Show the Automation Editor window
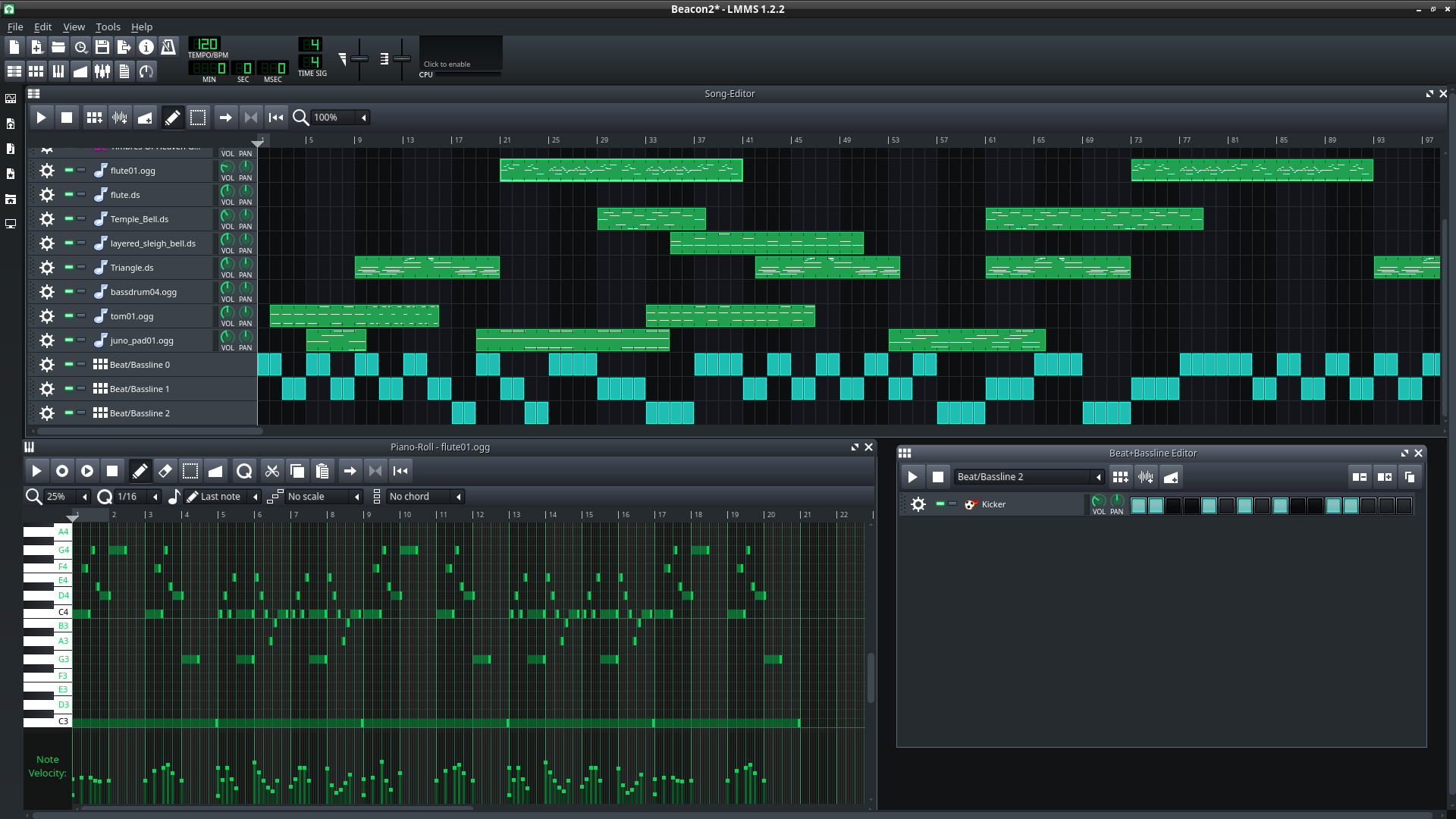Screen dimensions: 1456x819 (x=80, y=71)
